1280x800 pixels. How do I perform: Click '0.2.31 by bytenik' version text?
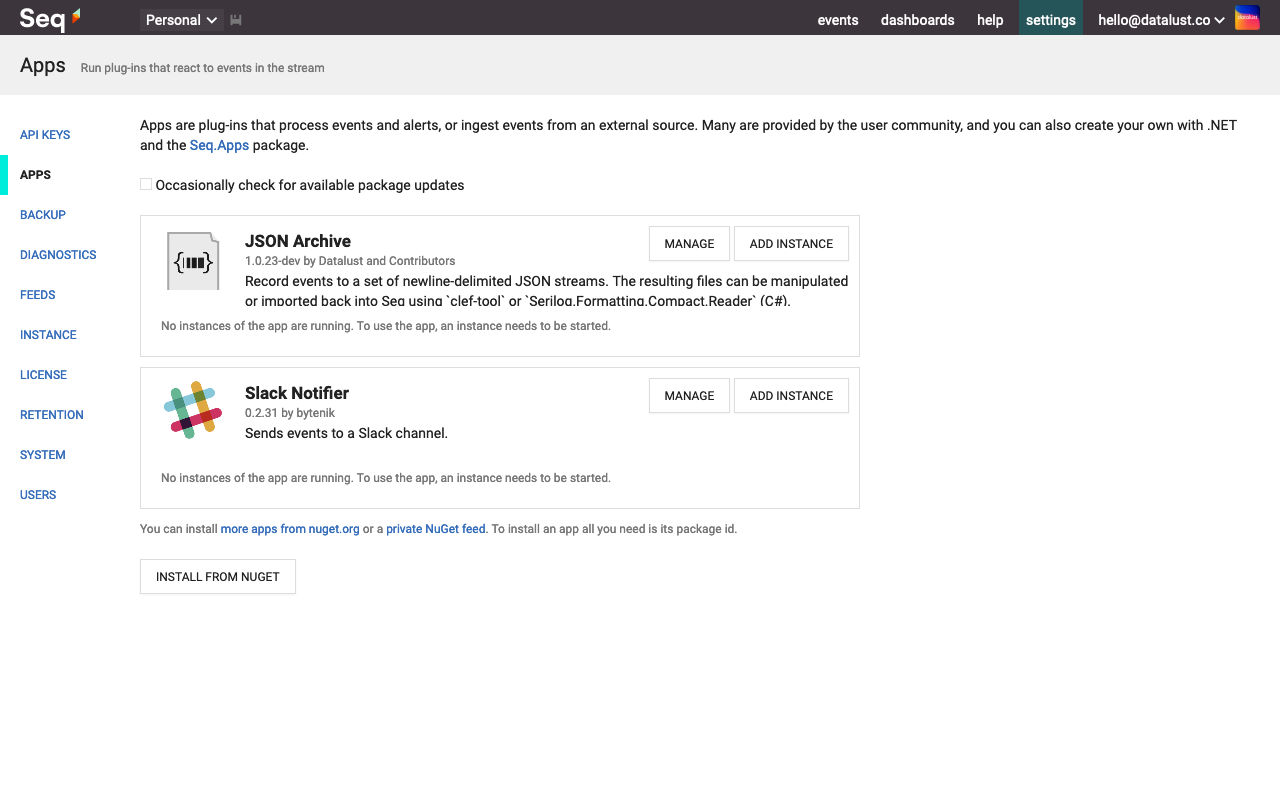pos(290,413)
